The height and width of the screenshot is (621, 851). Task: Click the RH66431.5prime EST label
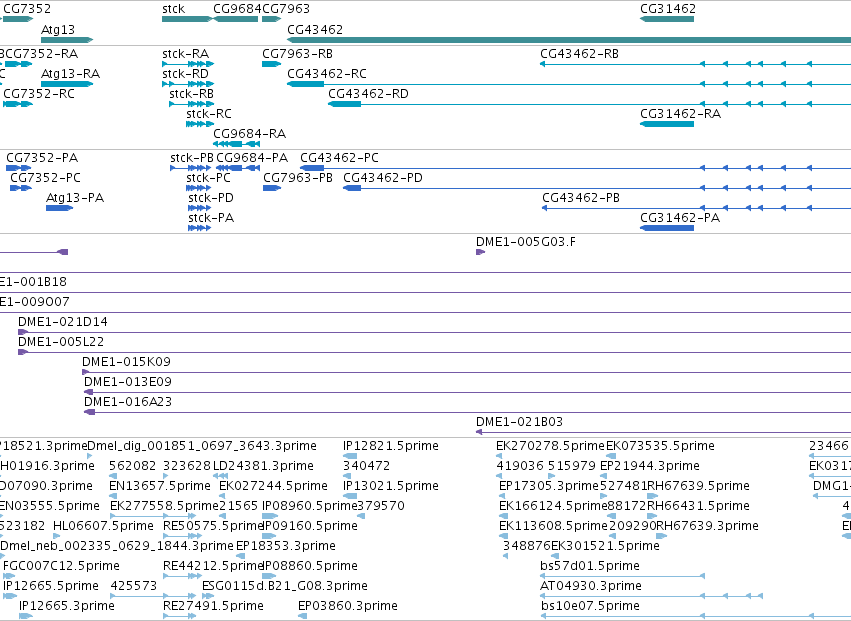click(x=698, y=506)
